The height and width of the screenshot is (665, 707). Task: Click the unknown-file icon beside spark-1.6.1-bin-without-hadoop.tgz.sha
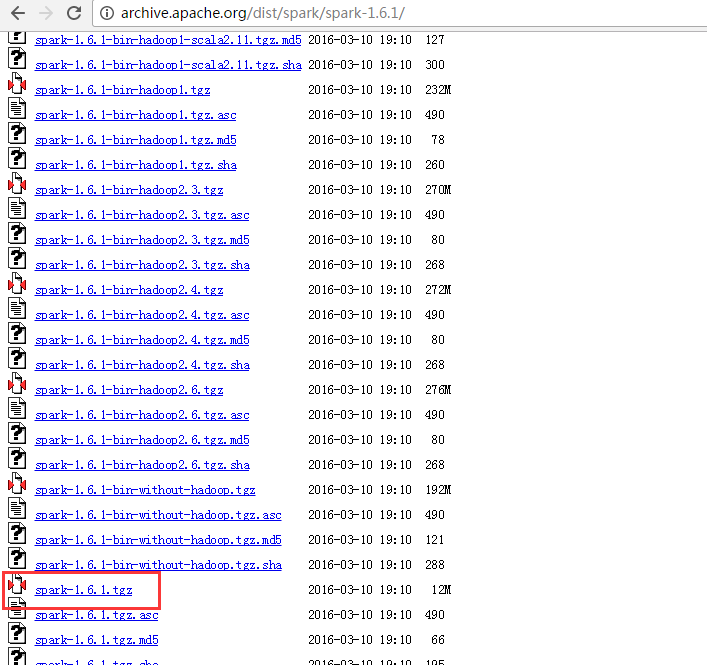[17, 560]
